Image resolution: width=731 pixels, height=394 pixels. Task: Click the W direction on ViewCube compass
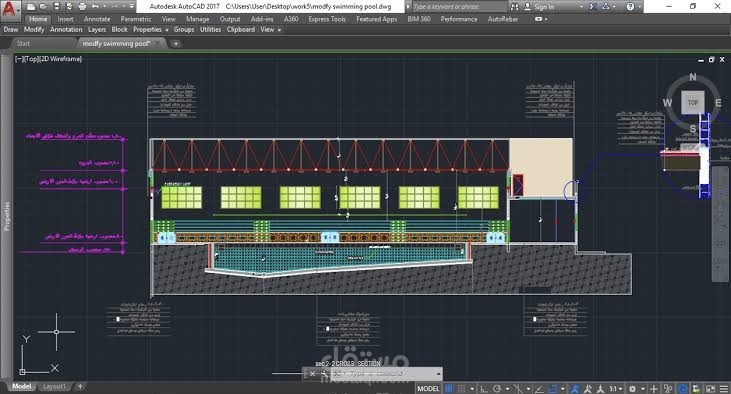point(667,103)
